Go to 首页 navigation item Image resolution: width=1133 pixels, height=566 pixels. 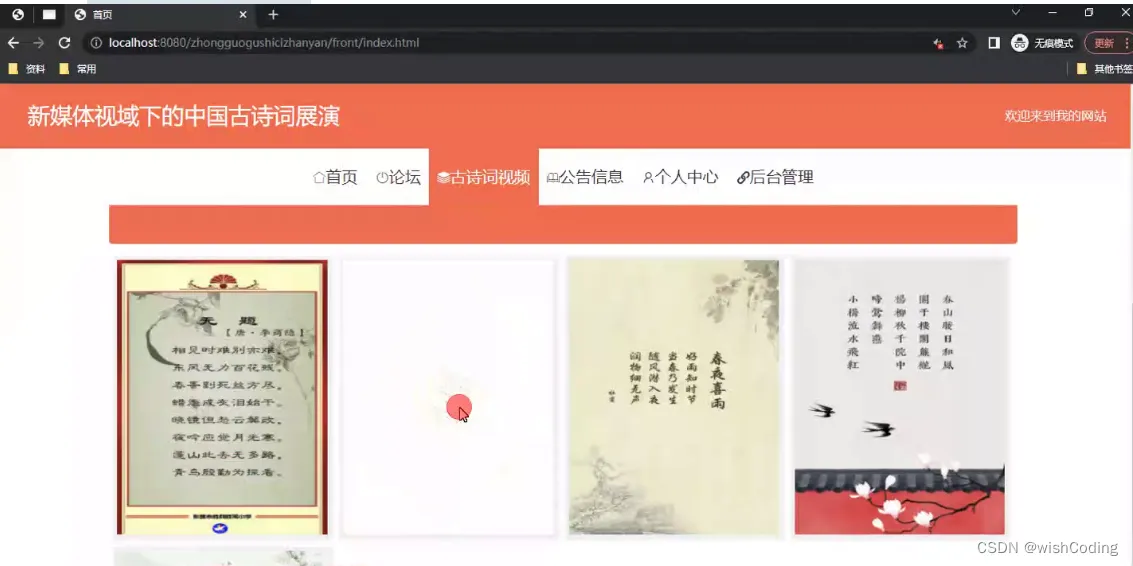pyautogui.click(x=335, y=177)
